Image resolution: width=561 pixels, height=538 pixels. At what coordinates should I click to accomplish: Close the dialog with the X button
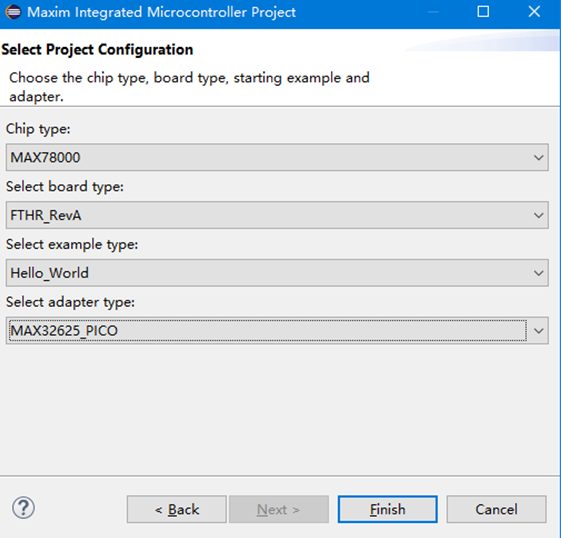[x=534, y=12]
